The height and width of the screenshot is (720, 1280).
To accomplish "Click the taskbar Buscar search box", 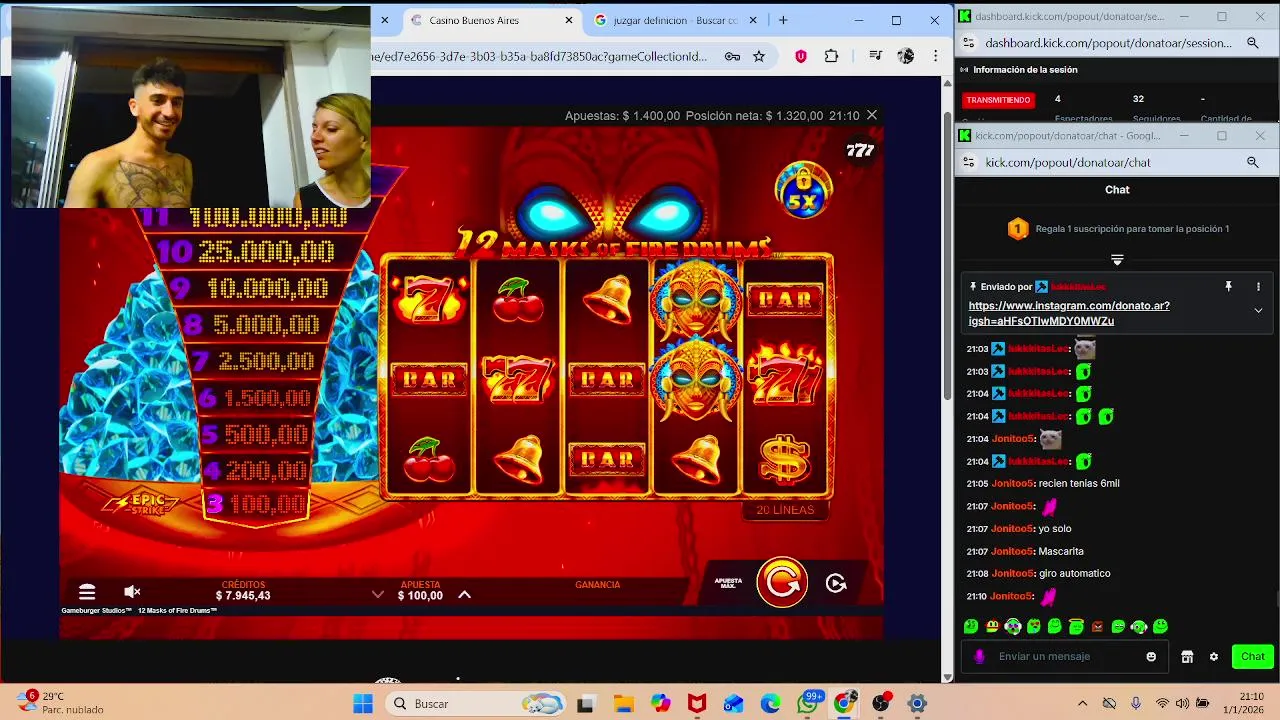I will coord(475,704).
